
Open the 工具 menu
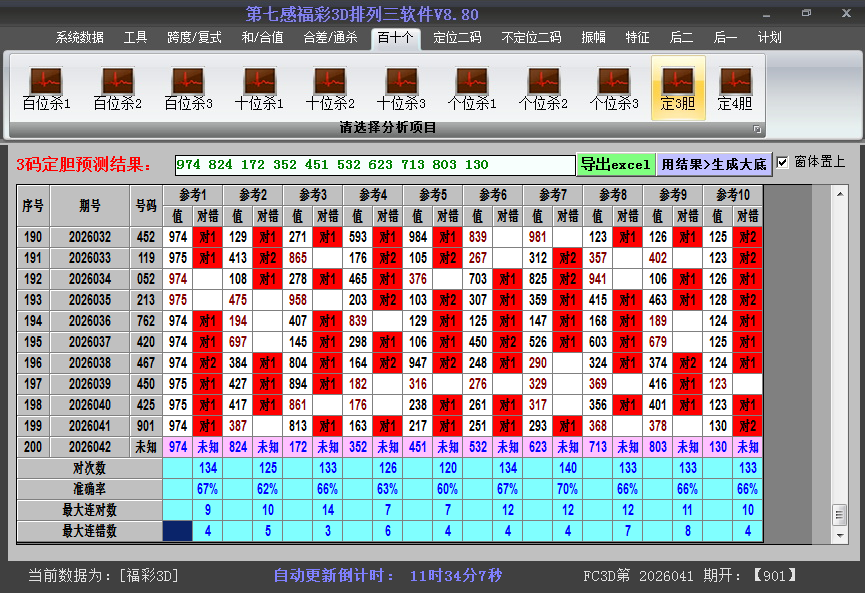pyautogui.click(x=135, y=37)
